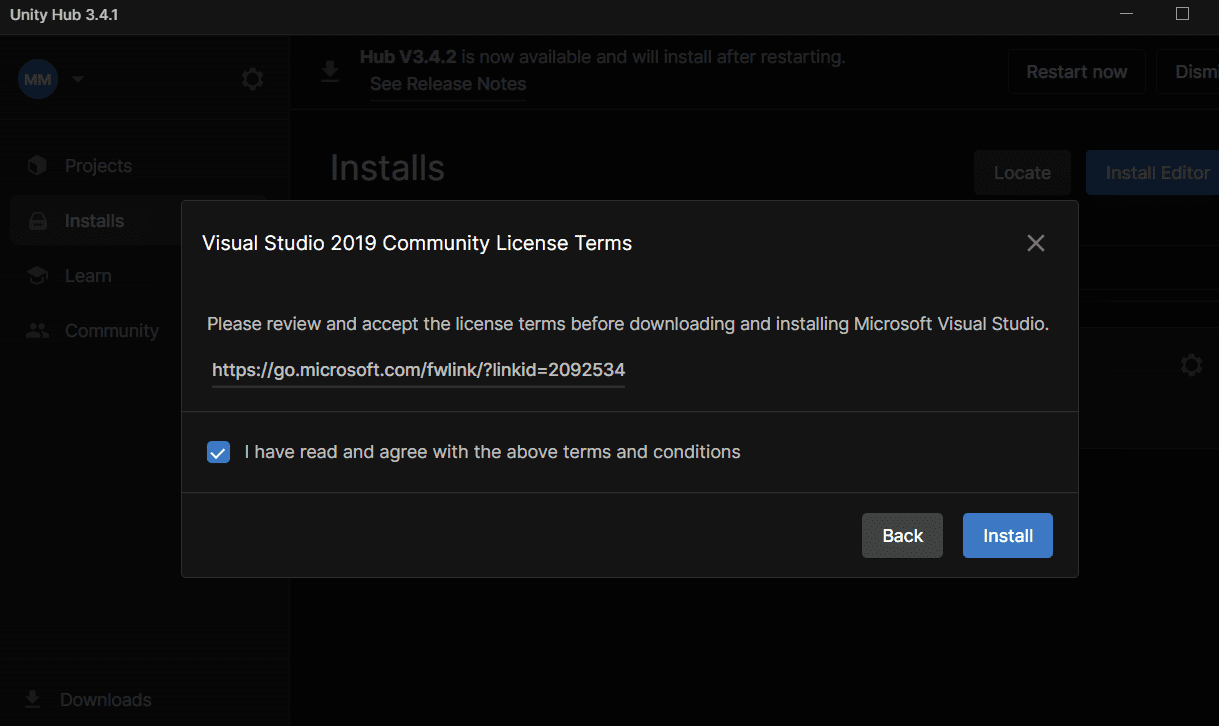Image resolution: width=1219 pixels, height=726 pixels.
Task: Click the MM account avatar icon
Action: pyautogui.click(x=38, y=79)
